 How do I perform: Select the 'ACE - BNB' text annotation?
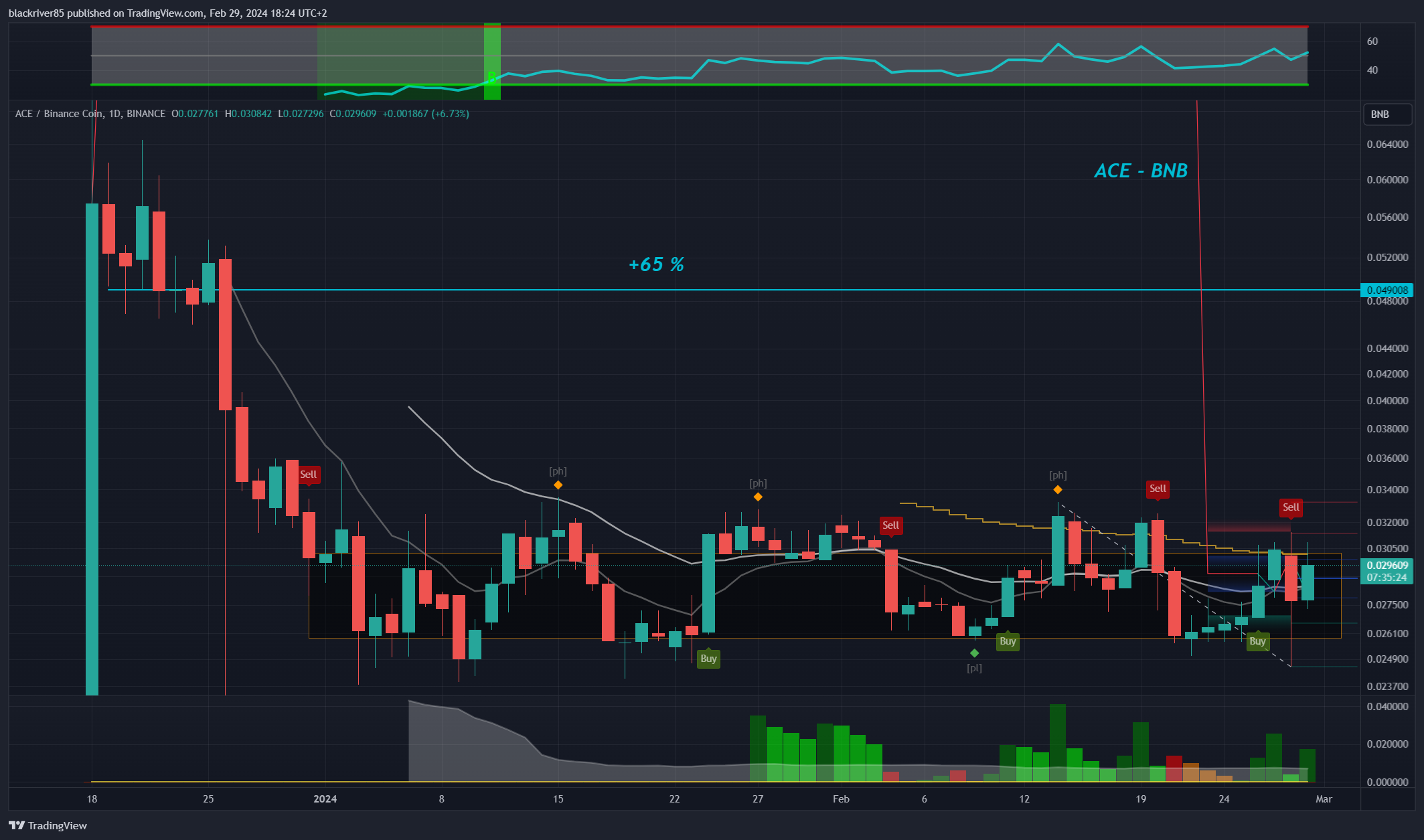coord(1141,171)
